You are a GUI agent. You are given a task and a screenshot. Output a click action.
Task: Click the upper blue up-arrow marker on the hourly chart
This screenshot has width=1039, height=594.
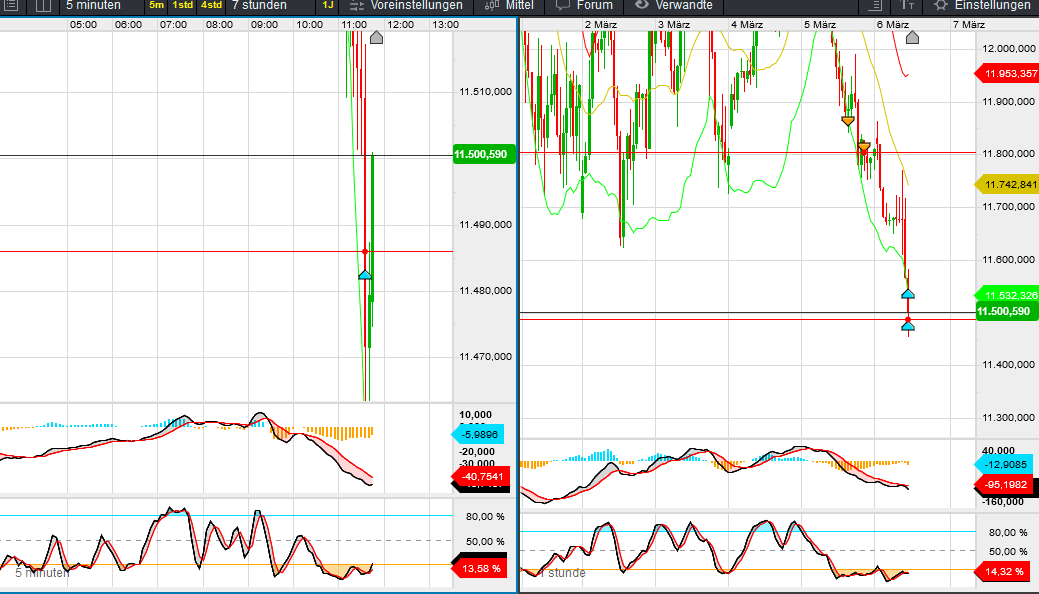click(908, 293)
